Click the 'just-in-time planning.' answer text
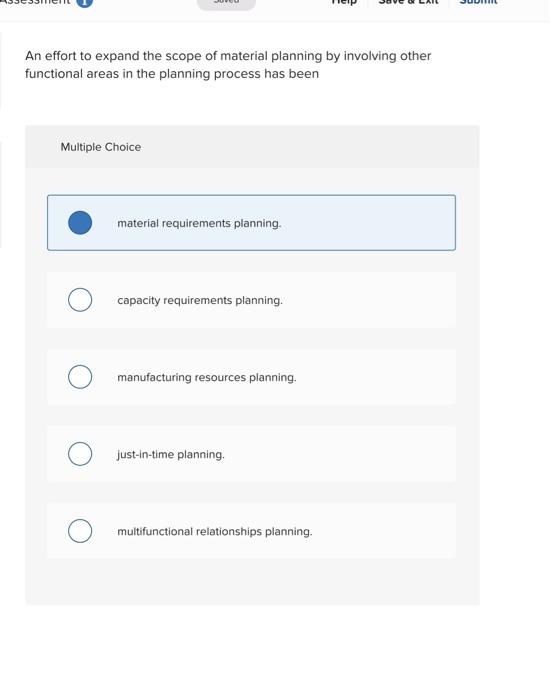This screenshot has width=550, height=700. point(171,454)
